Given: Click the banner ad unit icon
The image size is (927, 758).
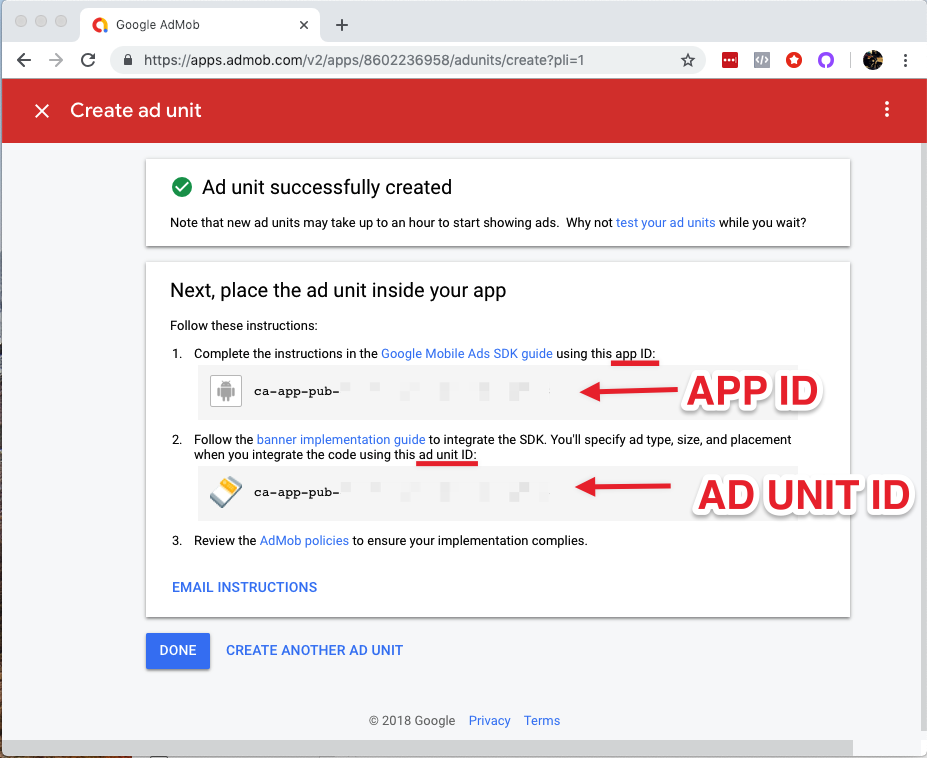Looking at the screenshot, I should 226,492.
